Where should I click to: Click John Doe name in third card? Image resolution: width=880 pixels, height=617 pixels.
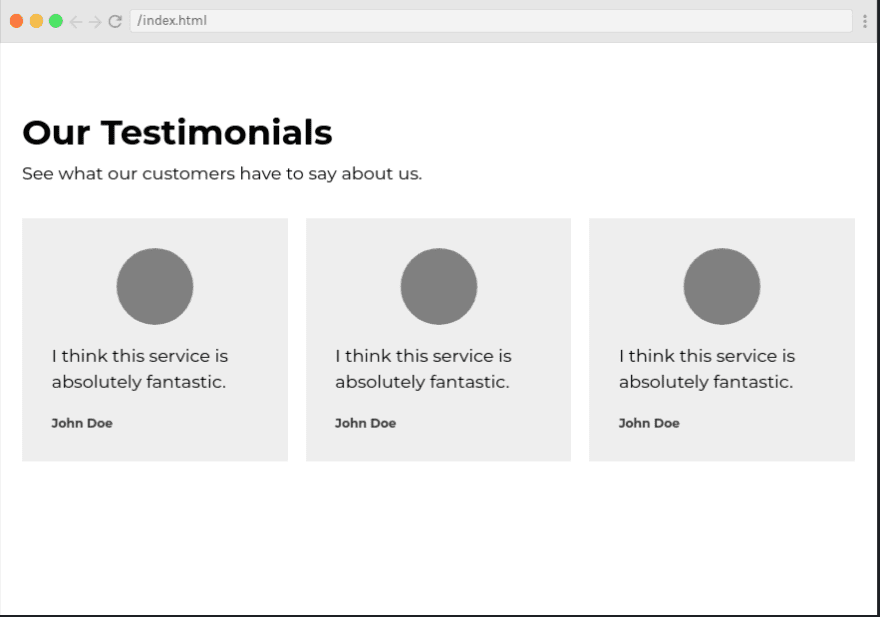click(649, 423)
